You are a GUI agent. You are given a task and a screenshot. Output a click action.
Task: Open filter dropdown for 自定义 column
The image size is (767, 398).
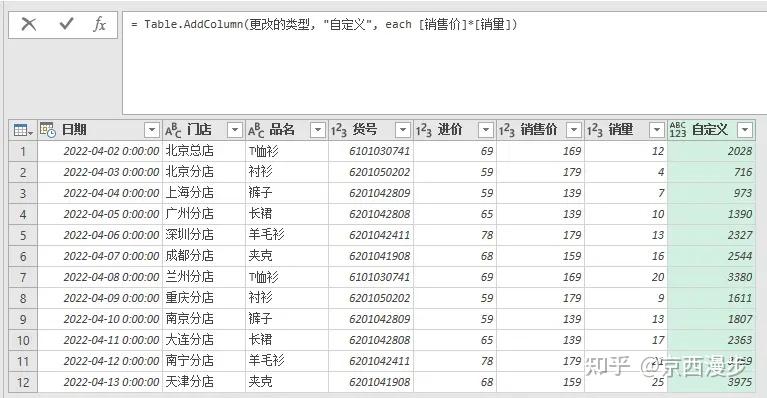pyautogui.click(x=745, y=130)
